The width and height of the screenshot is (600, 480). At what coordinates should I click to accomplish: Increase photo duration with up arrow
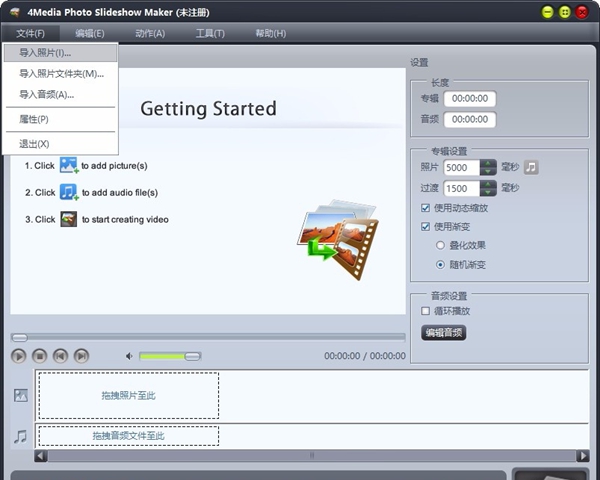click(488, 163)
